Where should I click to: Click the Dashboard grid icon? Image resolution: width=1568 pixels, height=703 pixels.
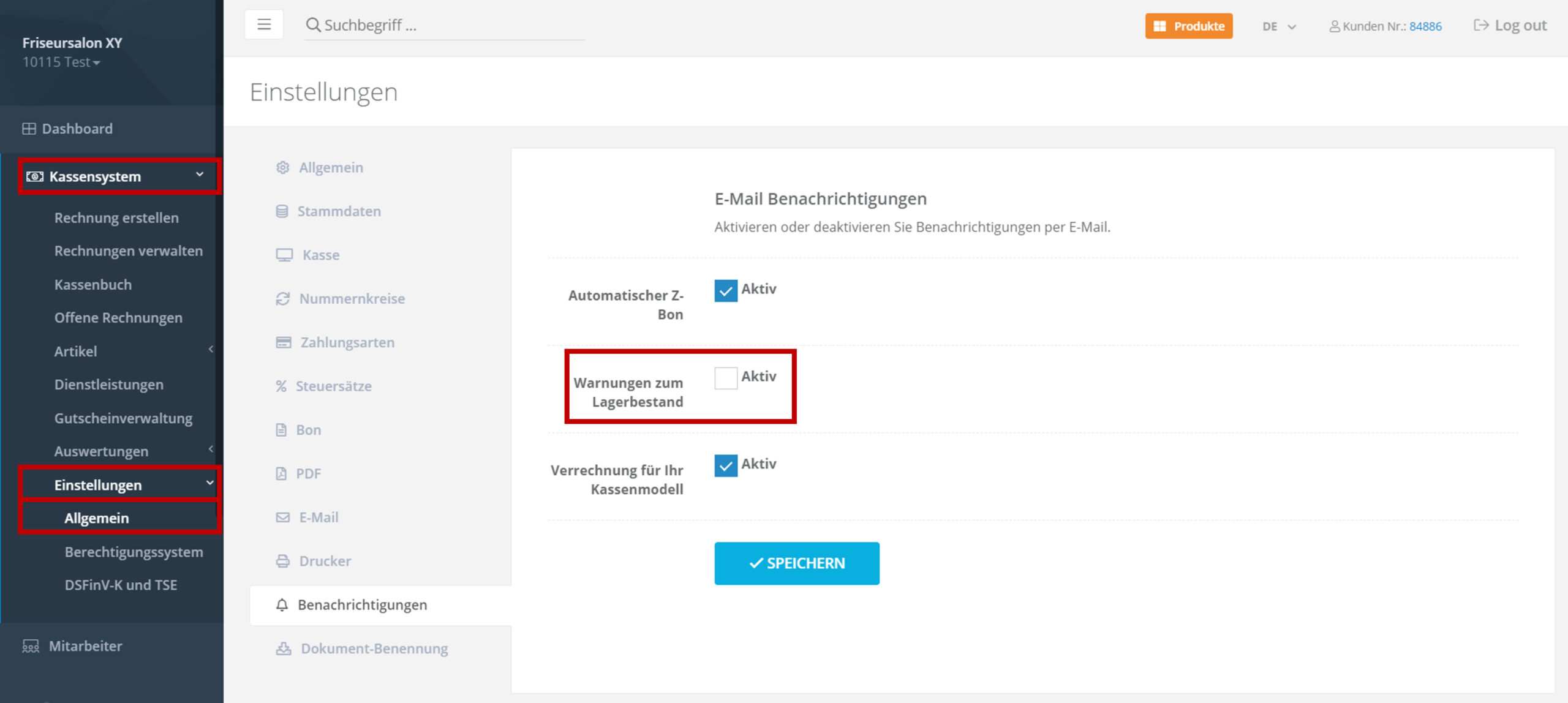[29, 129]
